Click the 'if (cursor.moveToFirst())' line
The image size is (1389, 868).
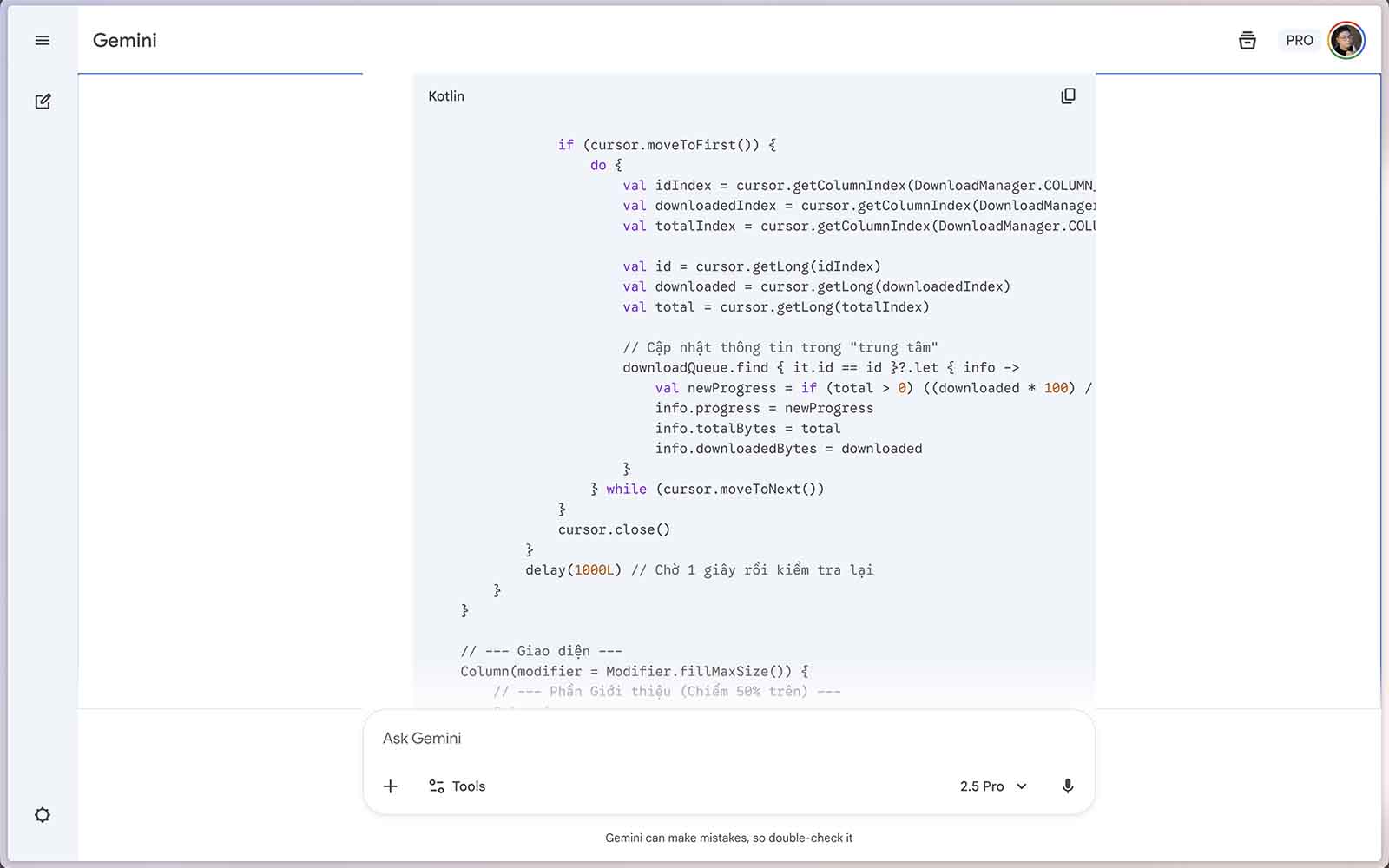click(x=667, y=145)
